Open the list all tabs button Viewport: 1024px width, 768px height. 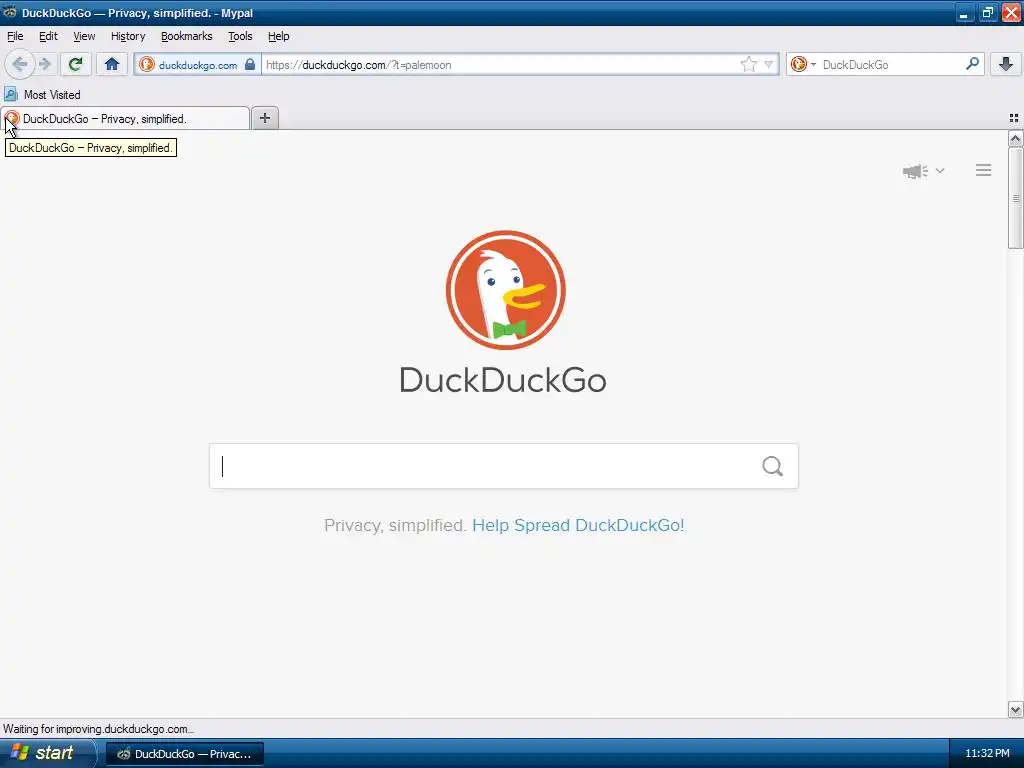click(x=1014, y=118)
